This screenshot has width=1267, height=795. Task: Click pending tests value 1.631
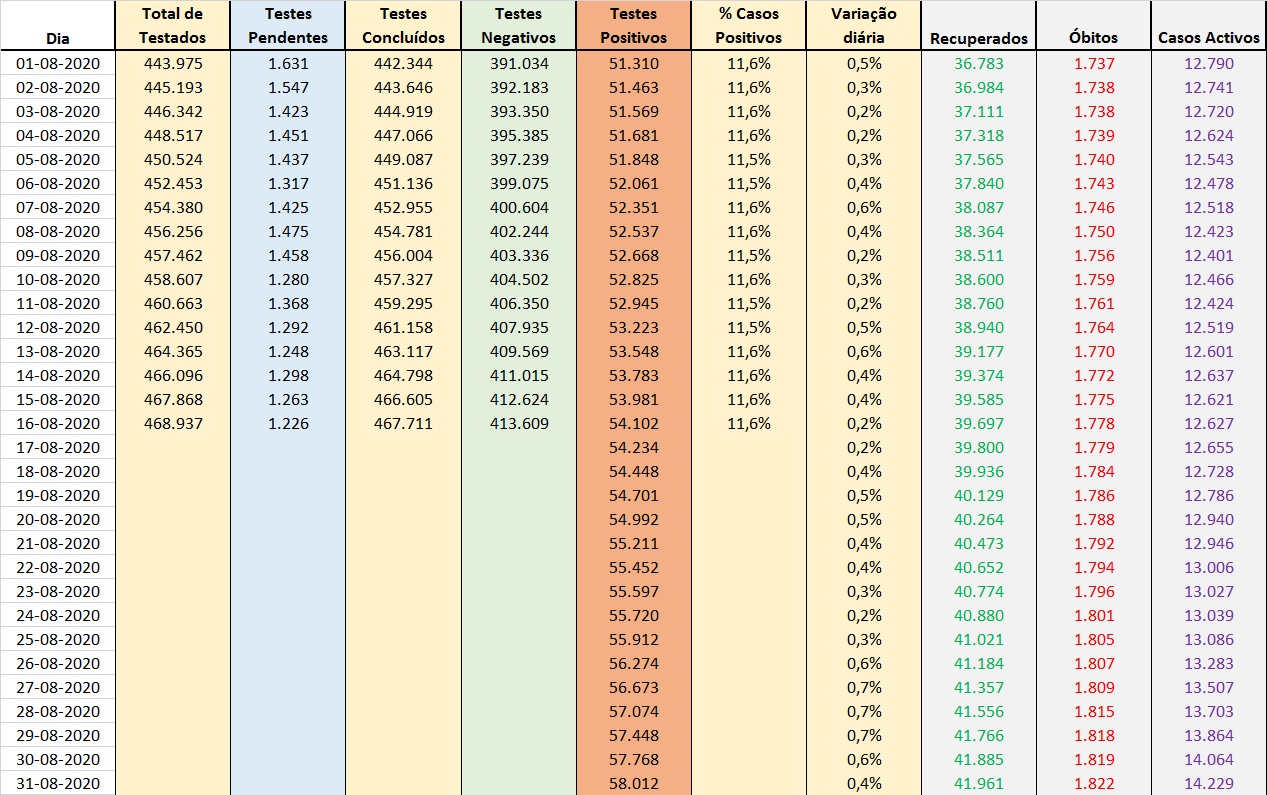click(288, 64)
